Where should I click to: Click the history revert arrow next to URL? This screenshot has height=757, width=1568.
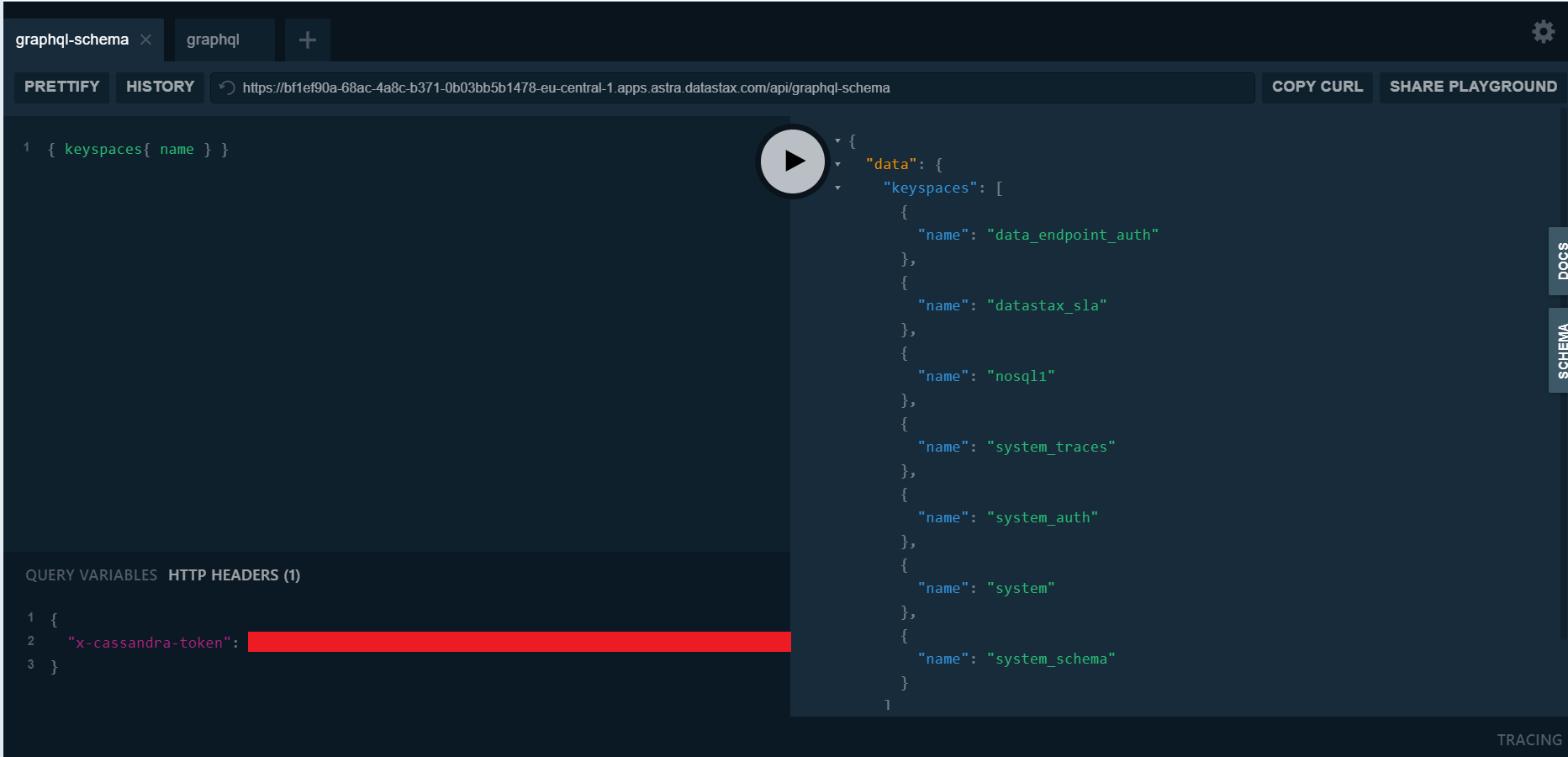pyautogui.click(x=225, y=87)
